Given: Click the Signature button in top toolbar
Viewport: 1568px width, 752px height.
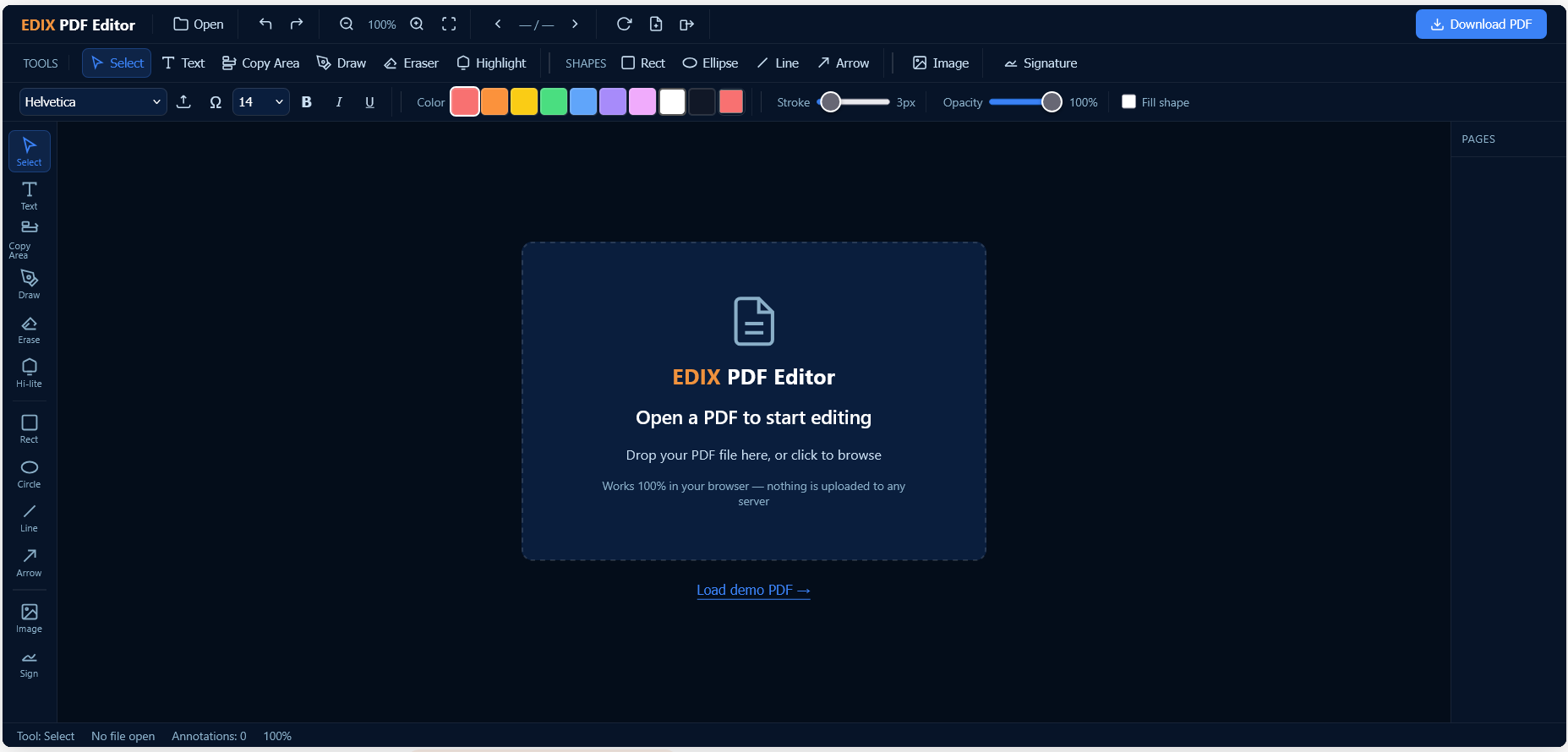Looking at the screenshot, I should [1041, 63].
